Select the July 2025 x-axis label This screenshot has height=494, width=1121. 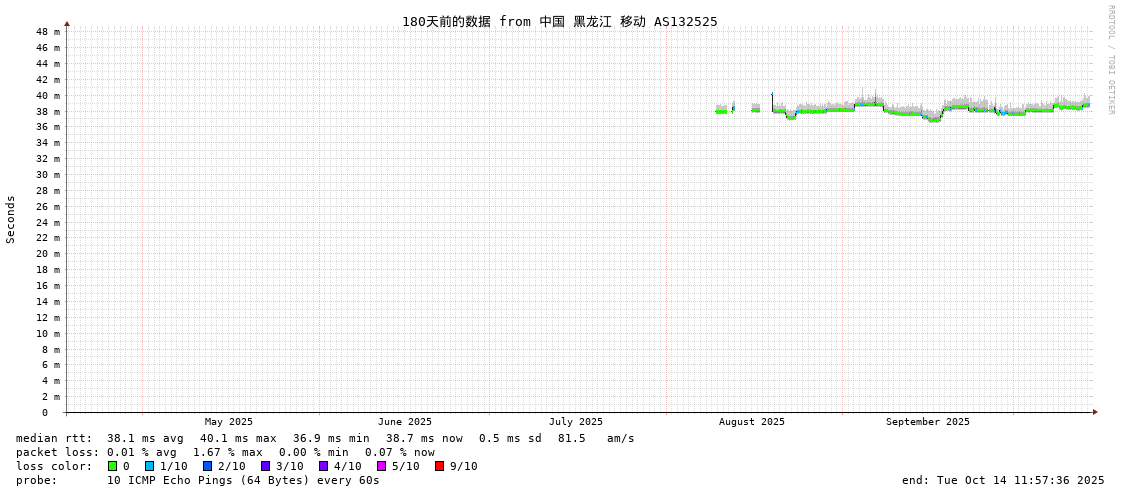click(x=576, y=422)
